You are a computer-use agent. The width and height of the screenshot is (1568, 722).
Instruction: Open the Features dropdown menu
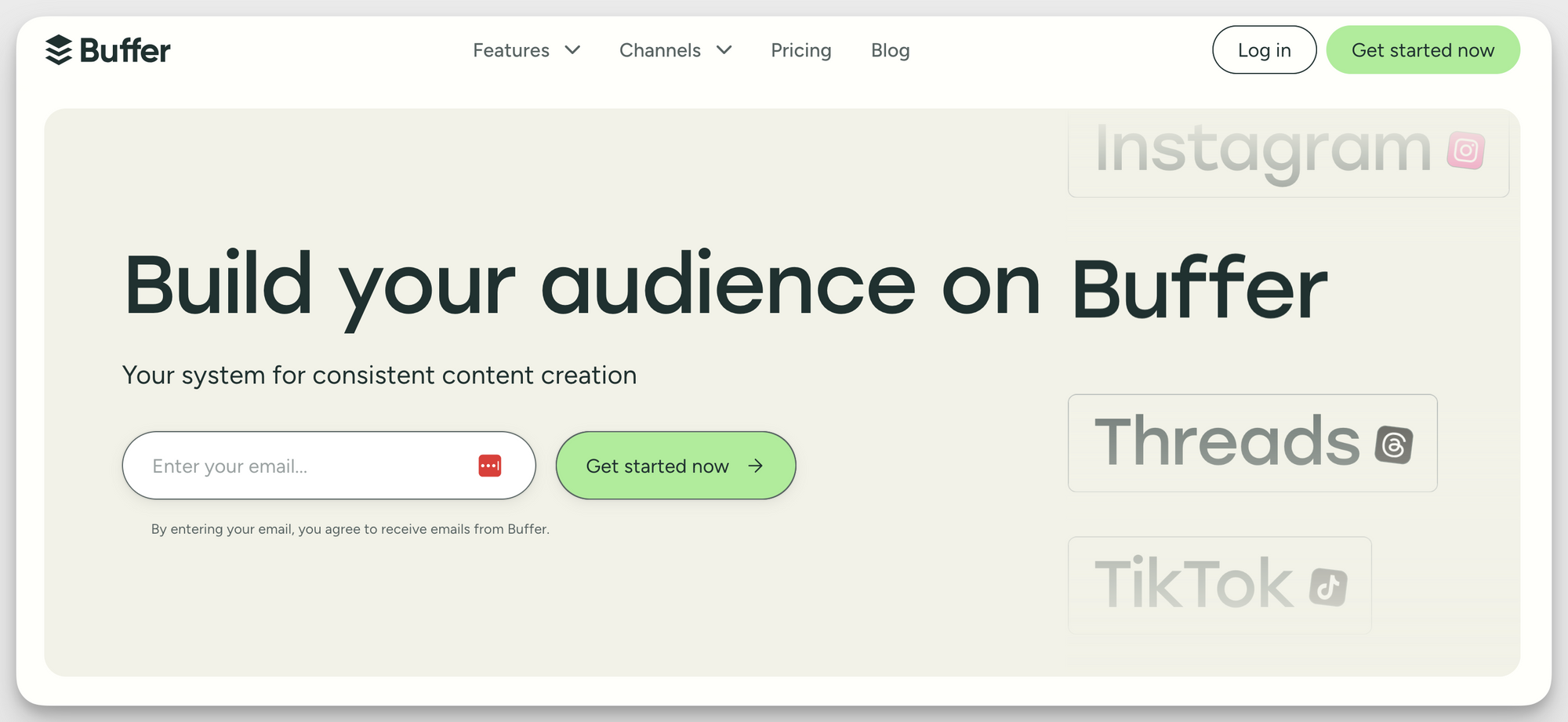(x=526, y=50)
